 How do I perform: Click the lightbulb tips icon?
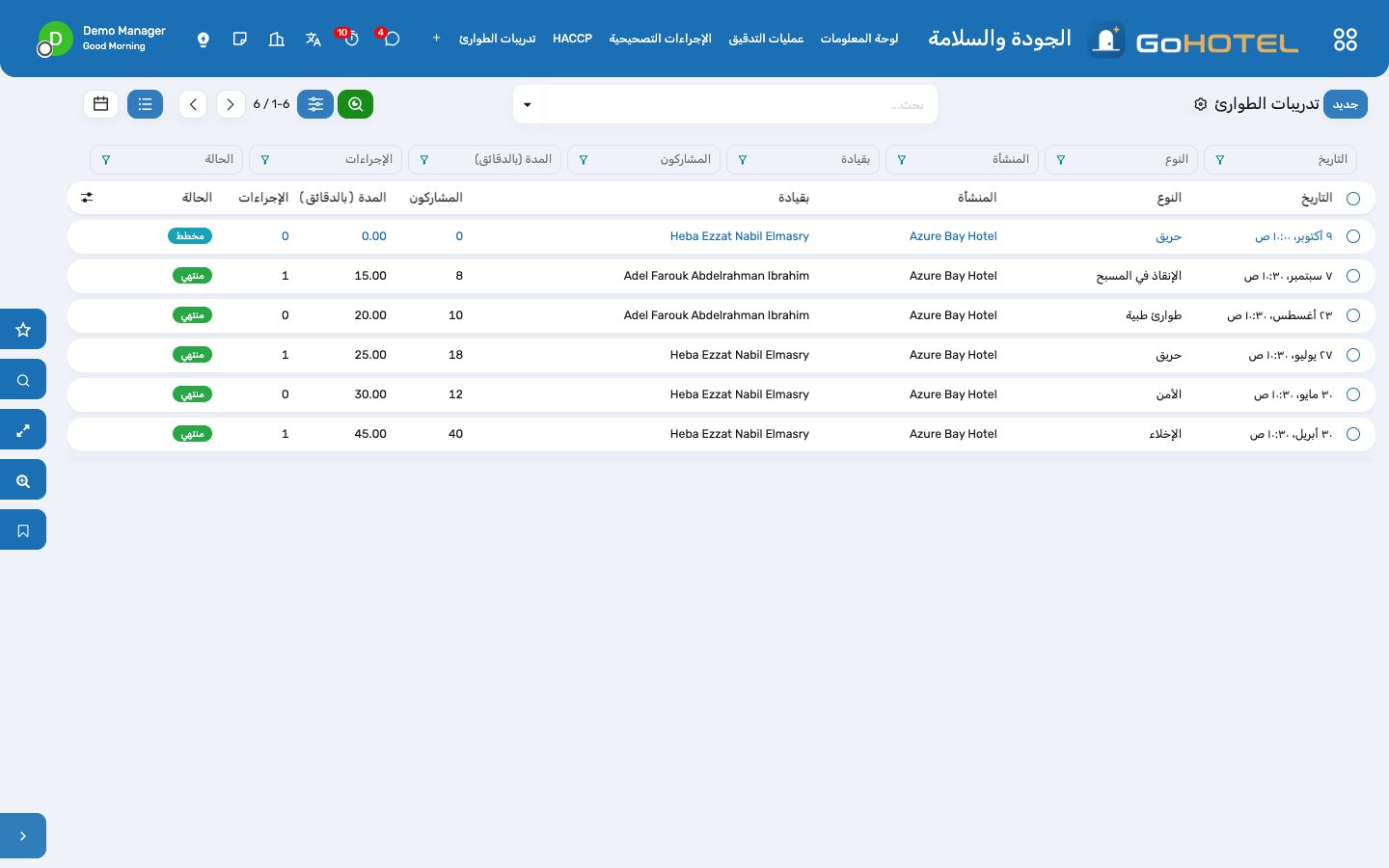pos(204,39)
